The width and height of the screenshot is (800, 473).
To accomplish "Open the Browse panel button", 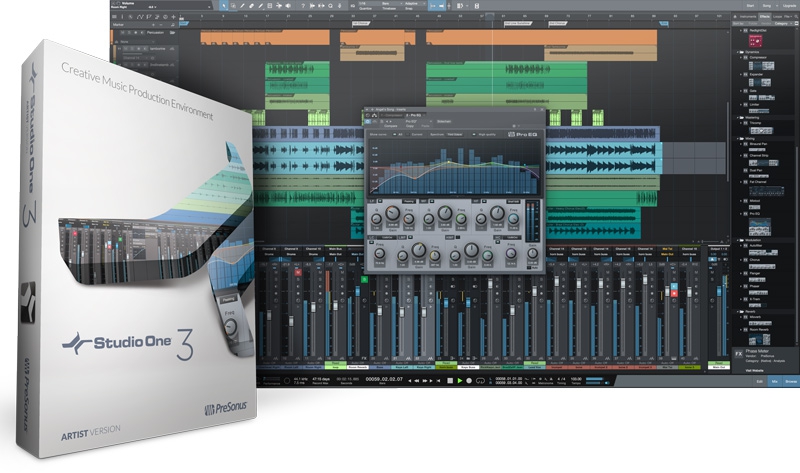I will (x=790, y=382).
